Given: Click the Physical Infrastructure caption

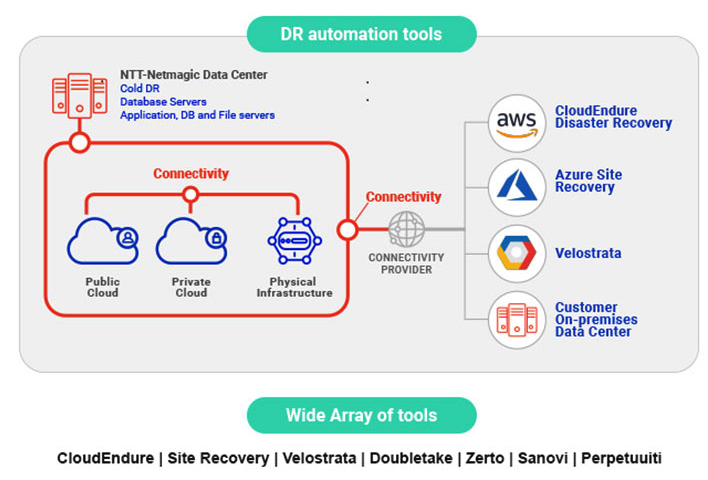Looking at the screenshot, I should 294,287.
